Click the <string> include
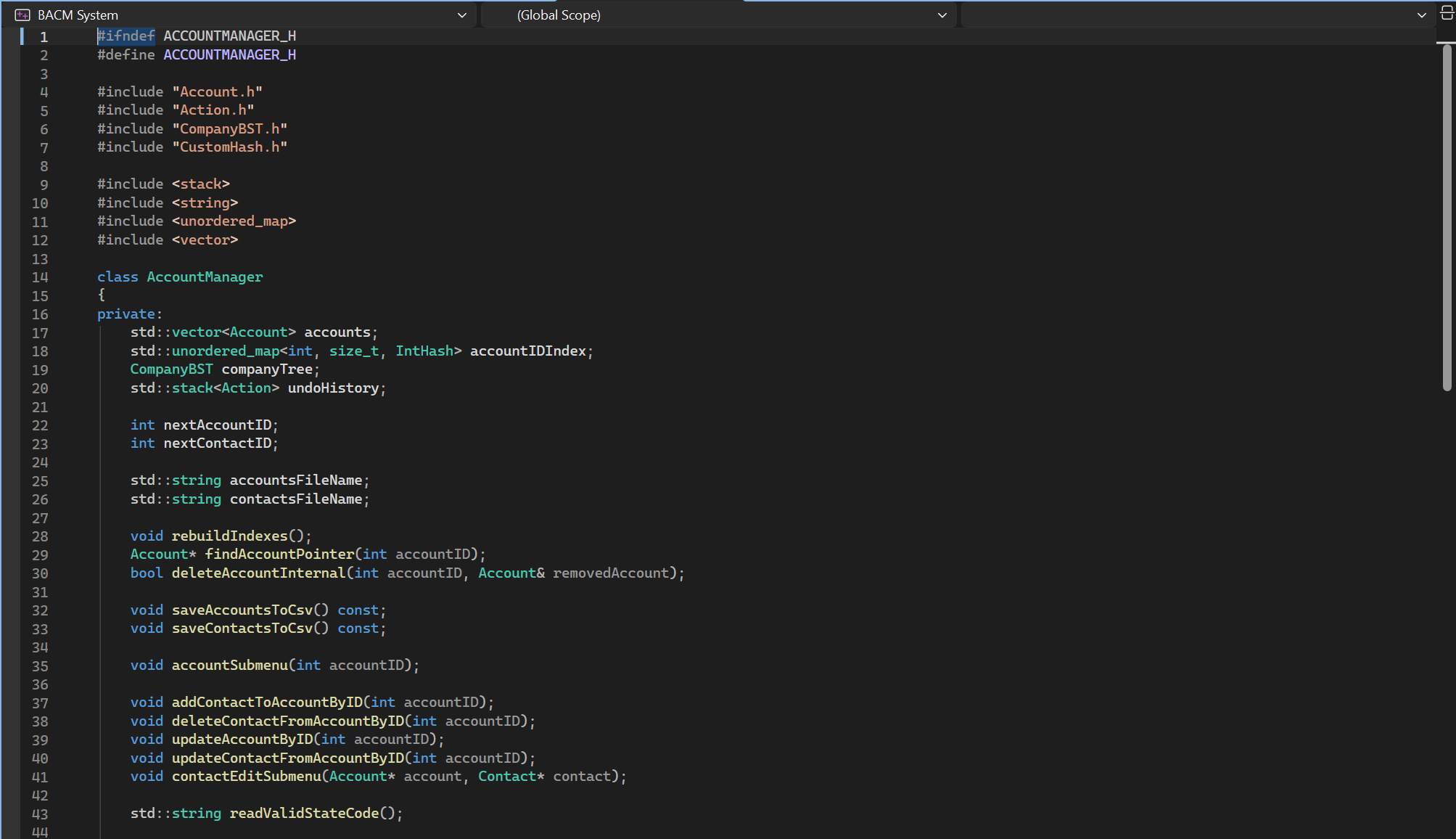 click(205, 202)
